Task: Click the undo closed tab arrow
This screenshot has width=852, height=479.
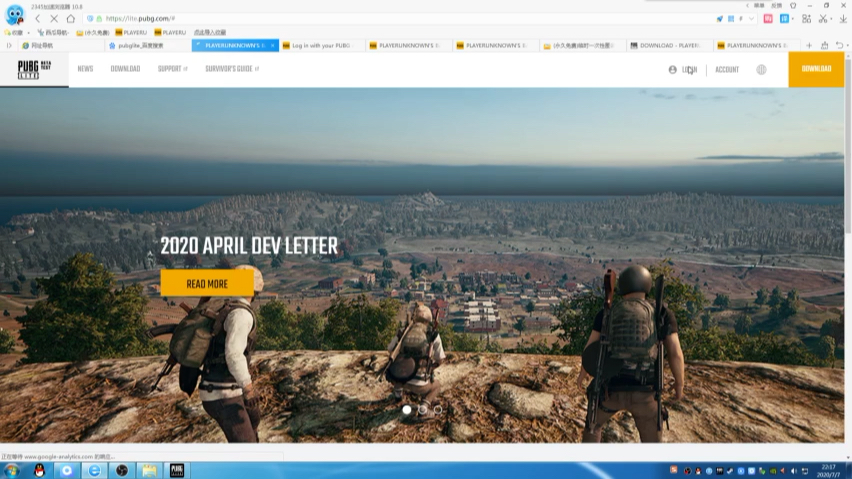Action: [x=840, y=46]
